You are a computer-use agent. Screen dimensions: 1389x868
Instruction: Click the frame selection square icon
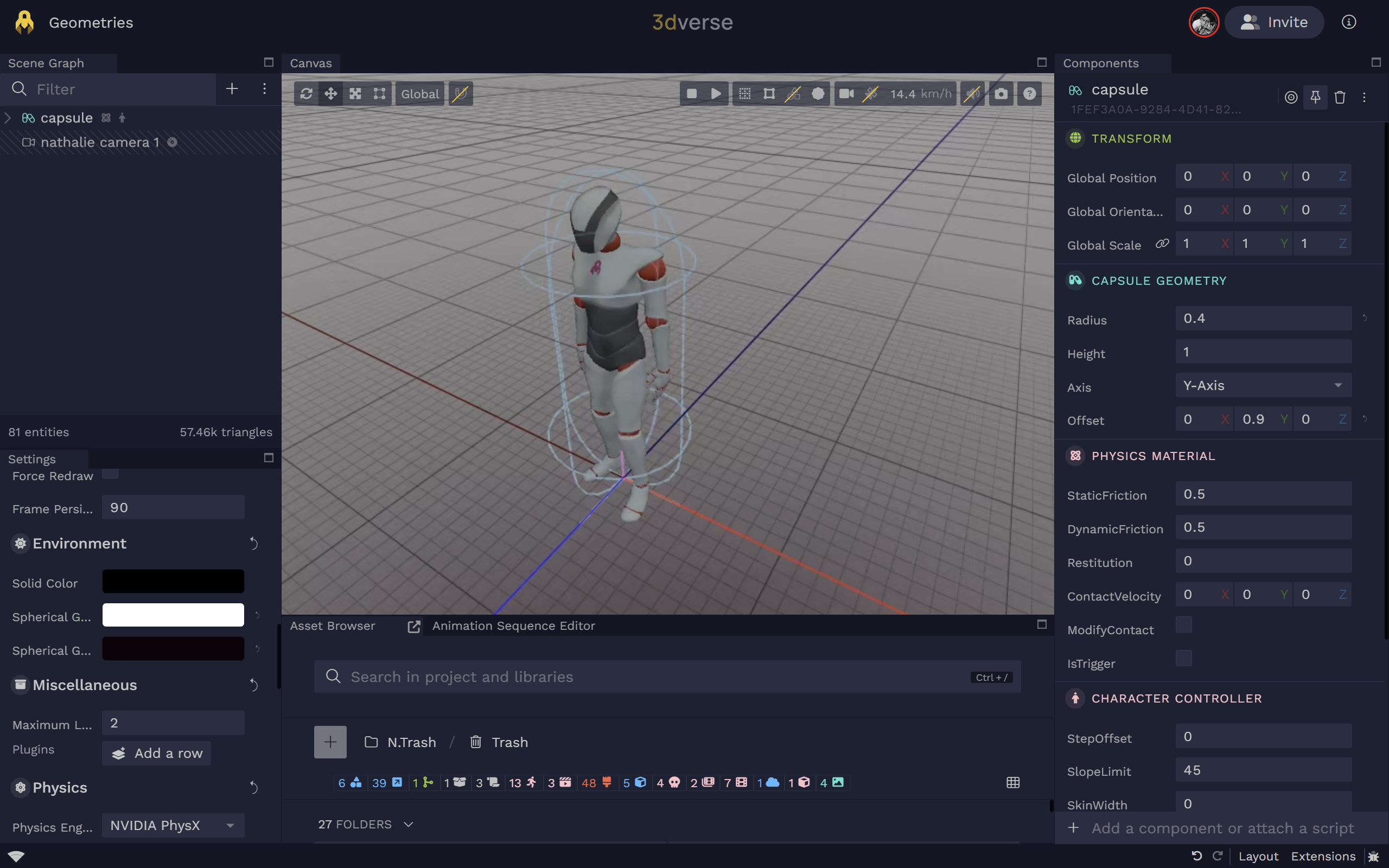coord(769,93)
